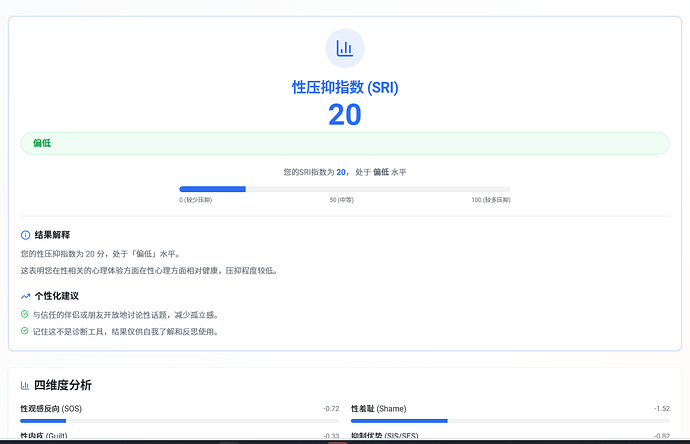Click the chart icon beside 四维度分析

(x=25, y=385)
